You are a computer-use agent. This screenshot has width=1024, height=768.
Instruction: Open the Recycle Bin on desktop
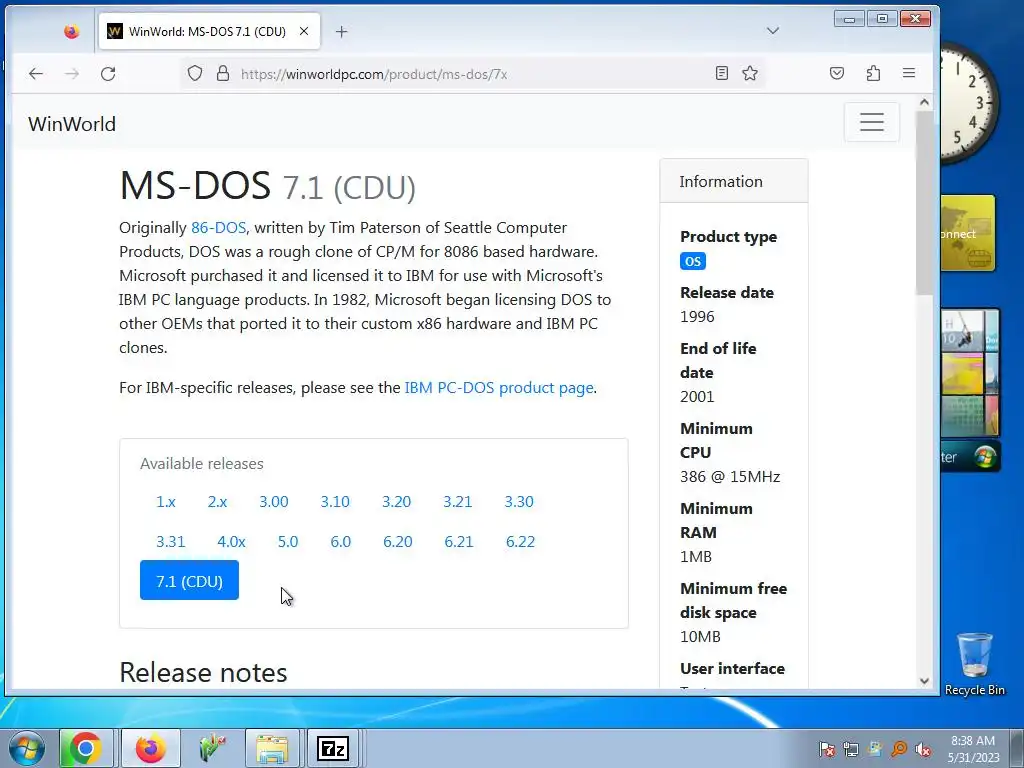point(974,663)
